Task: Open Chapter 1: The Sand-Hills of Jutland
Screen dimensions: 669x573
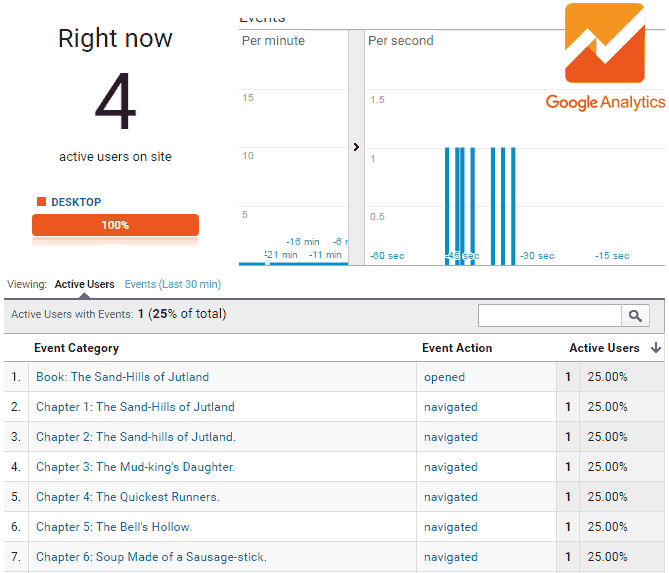Action: click(x=135, y=407)
